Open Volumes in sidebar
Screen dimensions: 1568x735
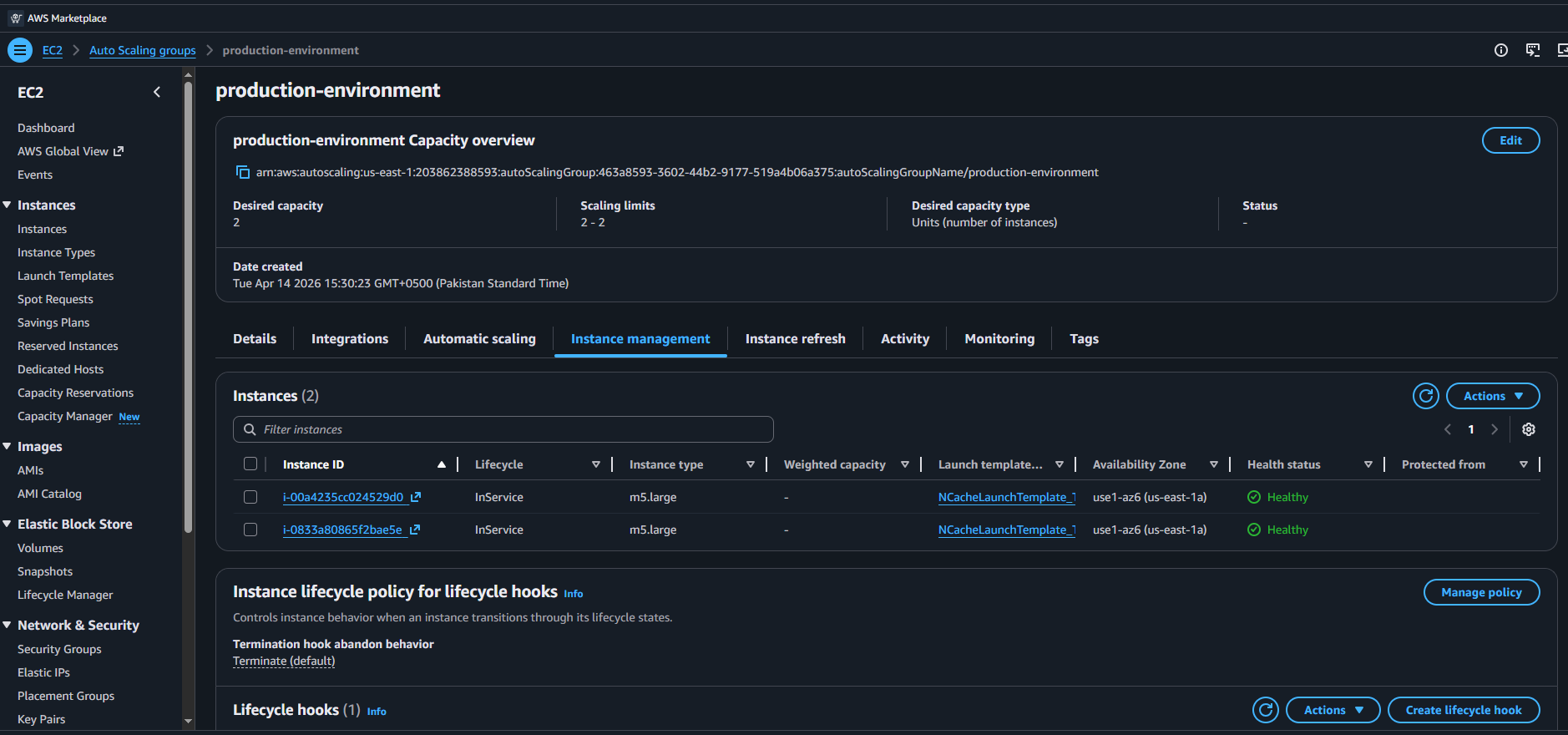pyautogui.click(x=40, y=548)
